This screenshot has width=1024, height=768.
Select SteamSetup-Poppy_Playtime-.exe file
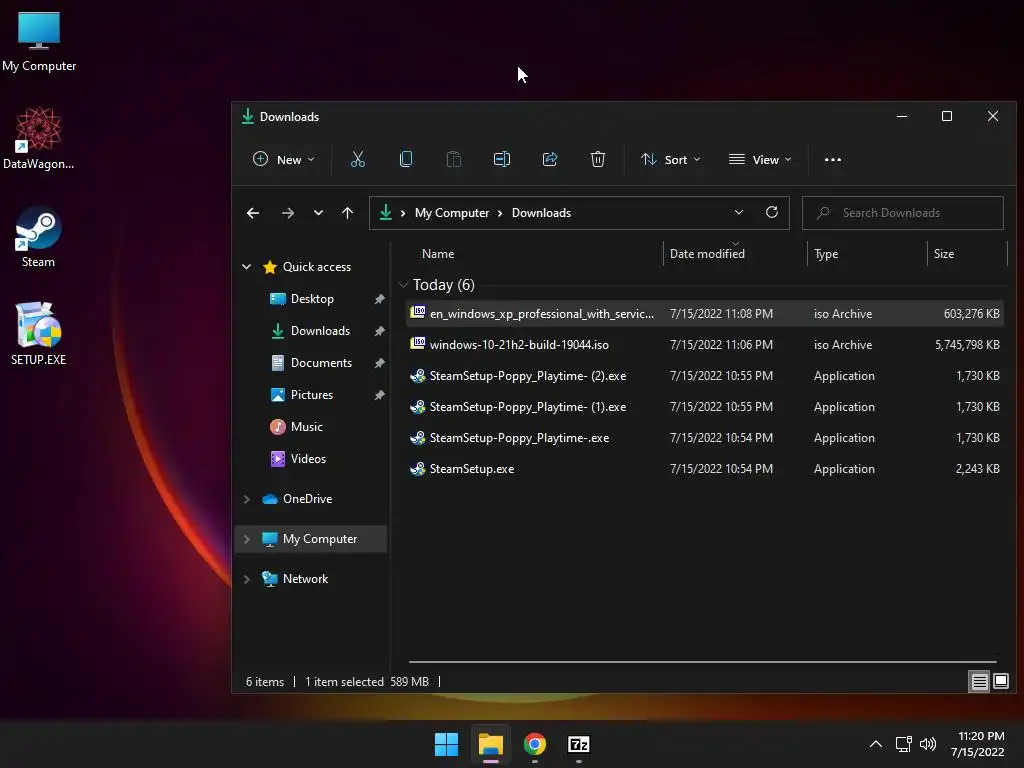704,438
